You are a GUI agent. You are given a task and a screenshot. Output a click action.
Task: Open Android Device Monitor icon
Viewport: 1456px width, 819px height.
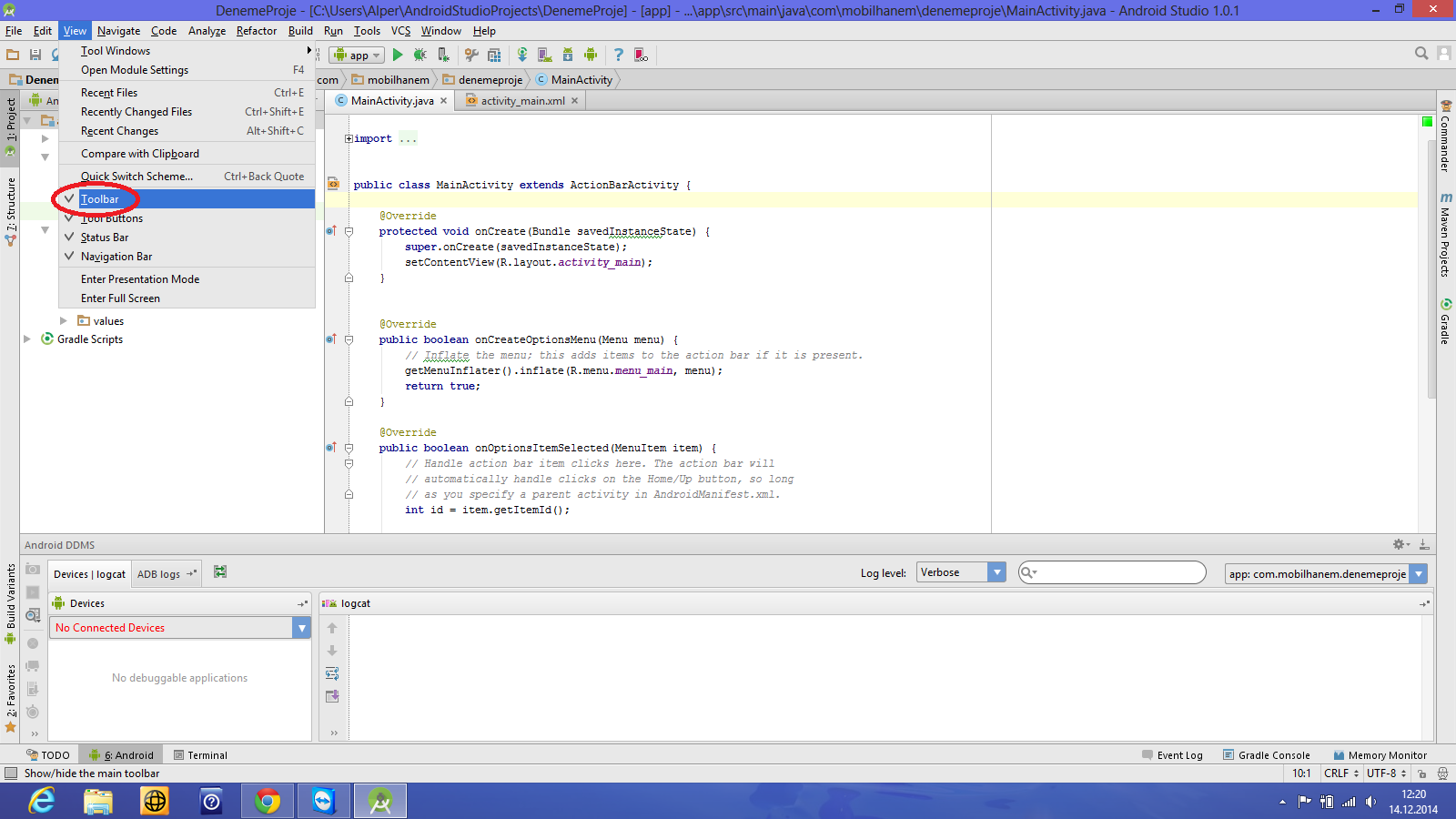tap(591, 55)
